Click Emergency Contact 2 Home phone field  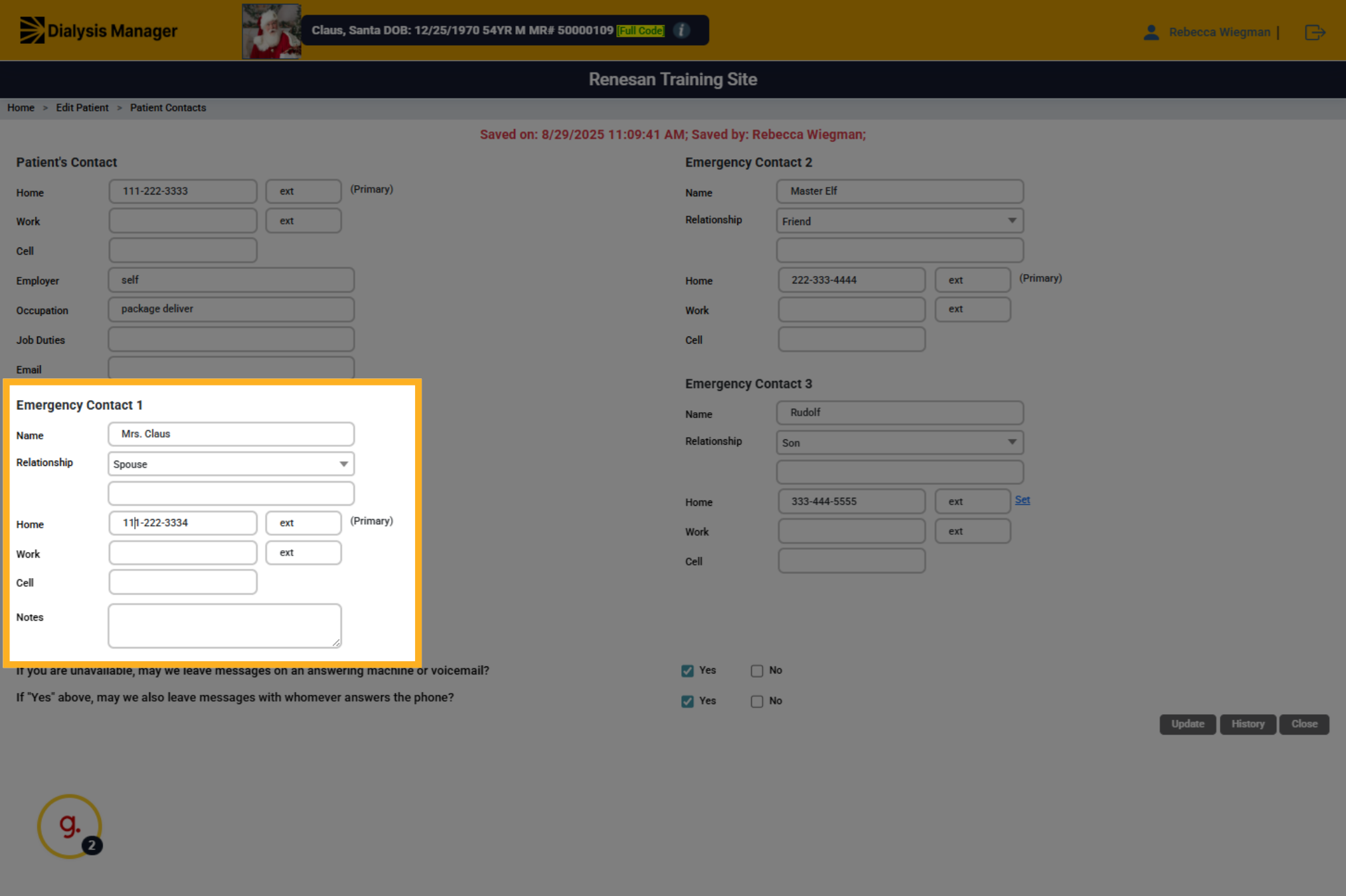click(851, 280)
